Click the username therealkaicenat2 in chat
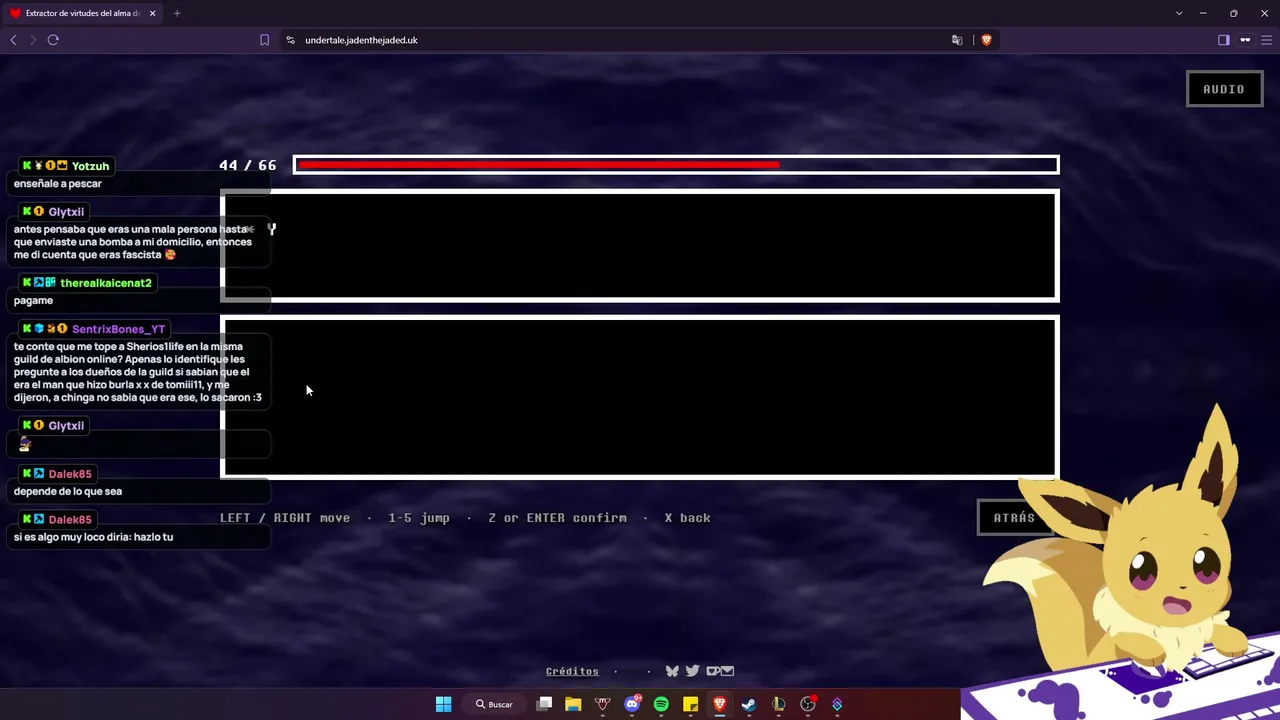The image size is (1280, 720). point(106,283)
